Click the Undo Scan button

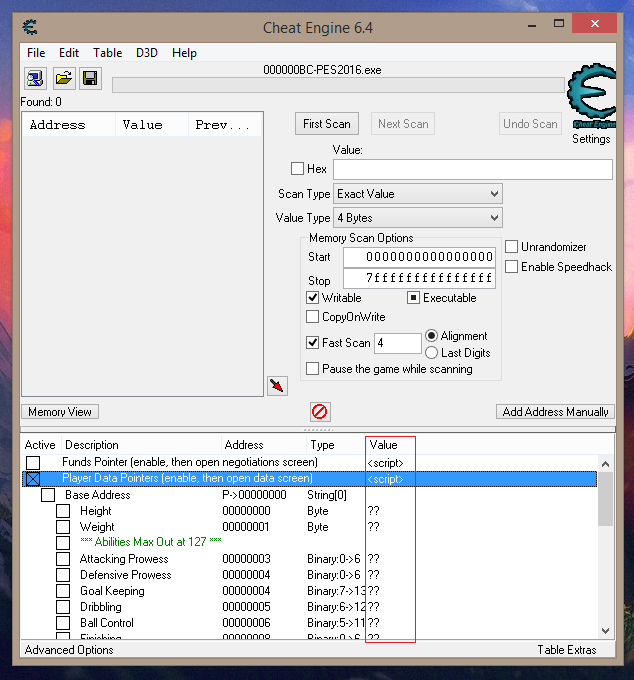coord(530,124)
